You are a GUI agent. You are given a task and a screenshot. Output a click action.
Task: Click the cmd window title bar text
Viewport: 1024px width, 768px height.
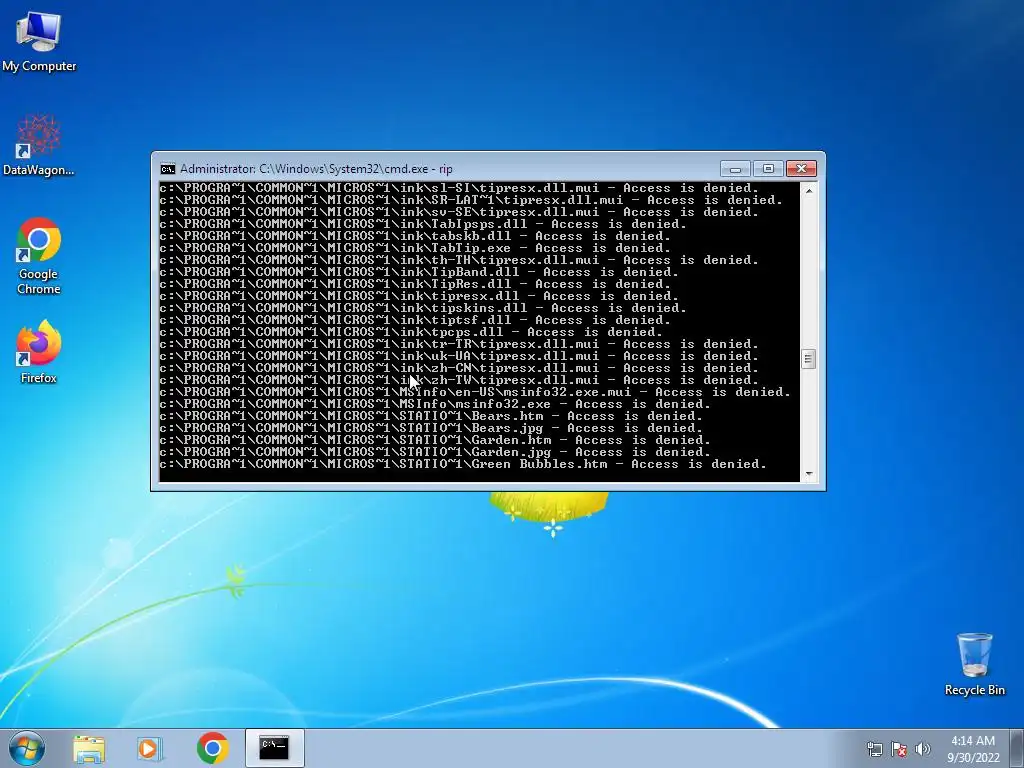click(x=316, y=169)
